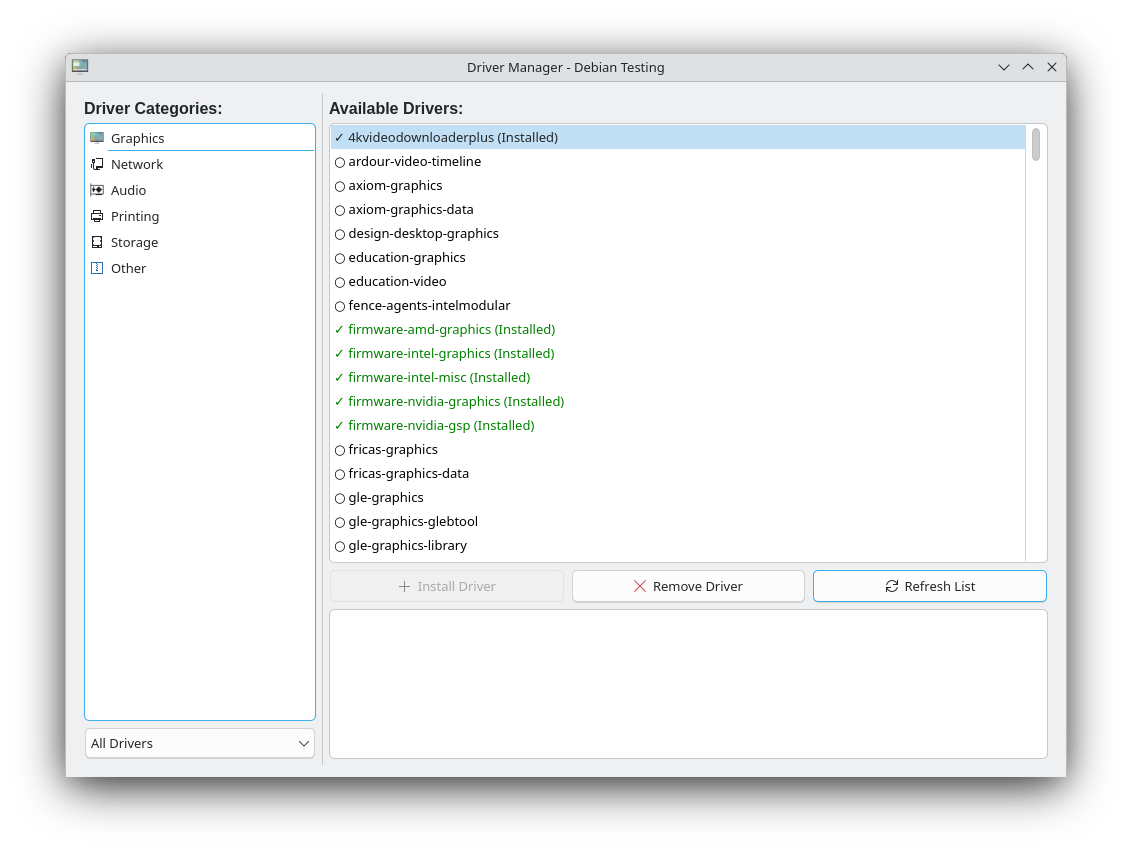Click checkmark beside firmware-nvidia-gsp

pos(339,425)
